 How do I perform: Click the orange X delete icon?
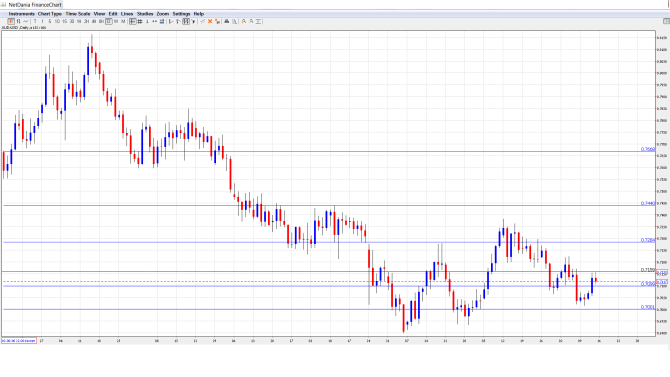210,21
